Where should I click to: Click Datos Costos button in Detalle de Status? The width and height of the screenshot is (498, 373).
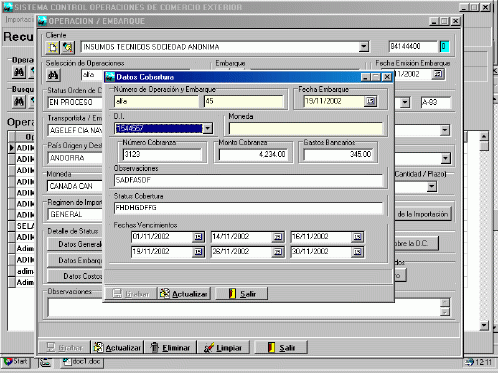coord(75,276)
